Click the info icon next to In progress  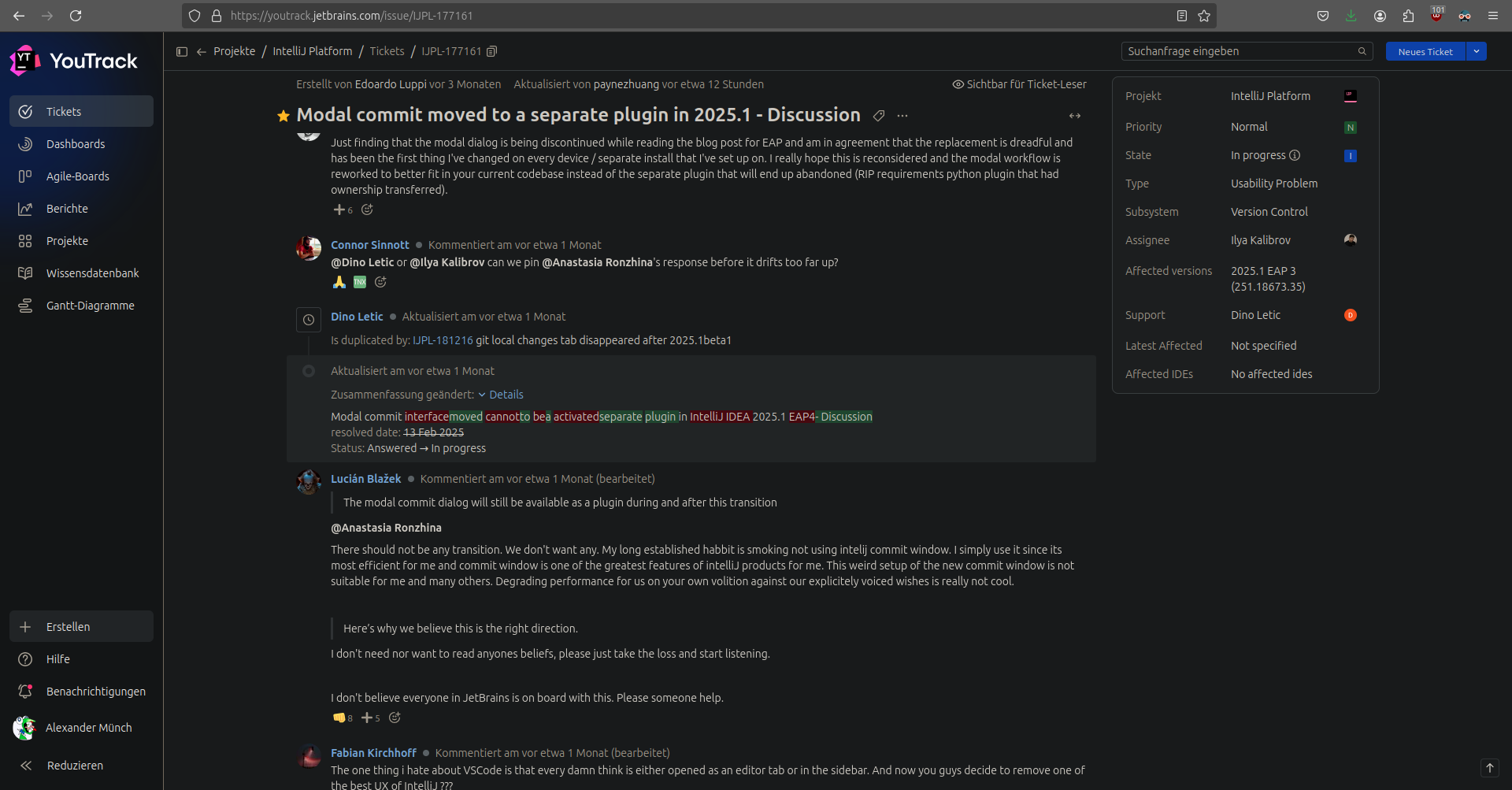(1295, 155)
